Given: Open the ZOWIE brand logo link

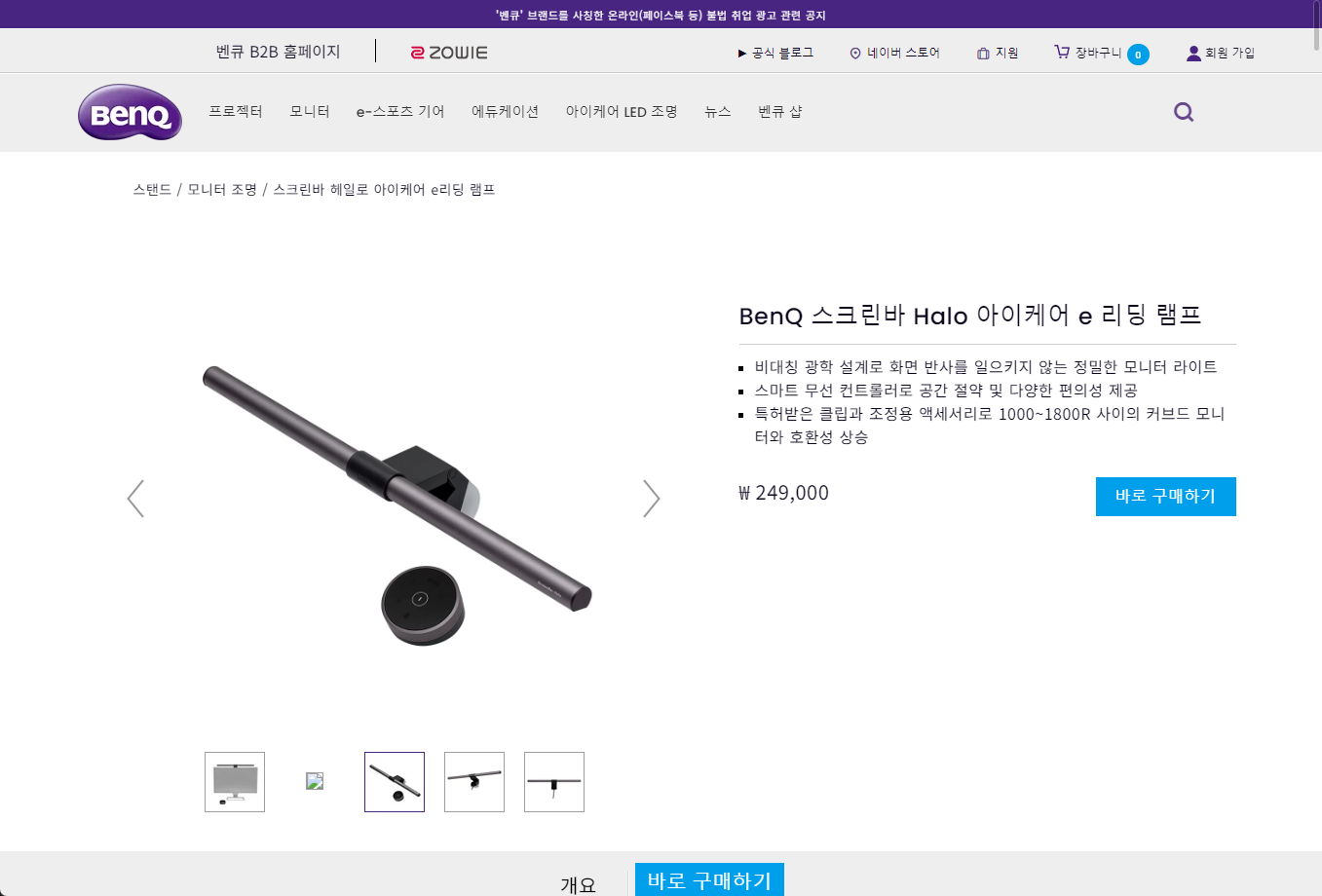Looking at the screenshot, I should (x=449, y=53).
